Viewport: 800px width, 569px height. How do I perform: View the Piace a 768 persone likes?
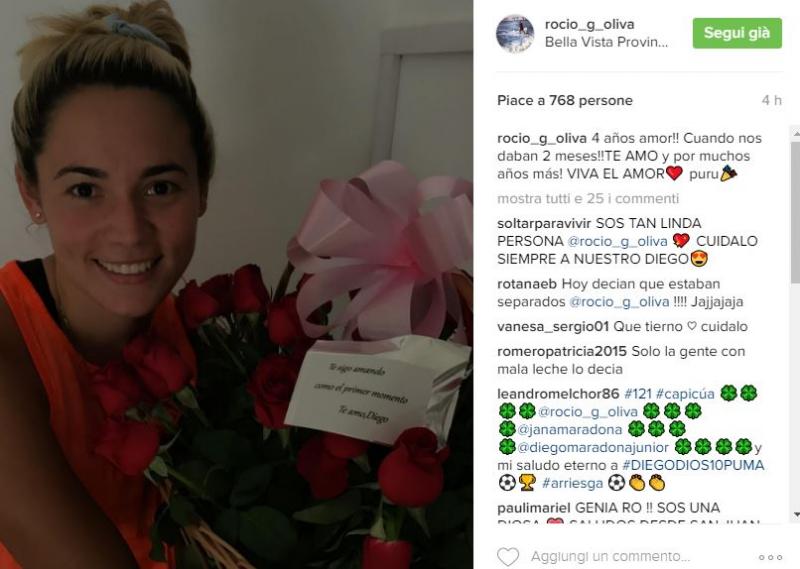[x=565, y=101]
